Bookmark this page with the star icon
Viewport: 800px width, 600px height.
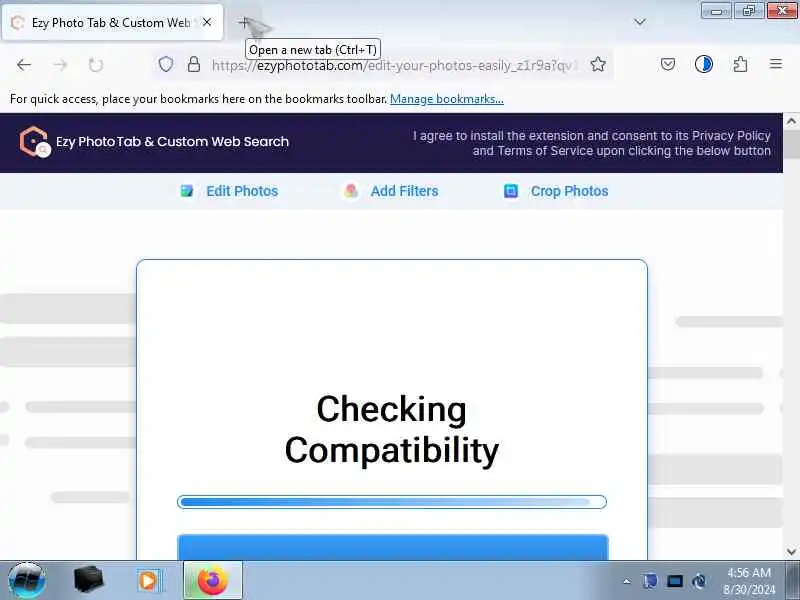598,65
